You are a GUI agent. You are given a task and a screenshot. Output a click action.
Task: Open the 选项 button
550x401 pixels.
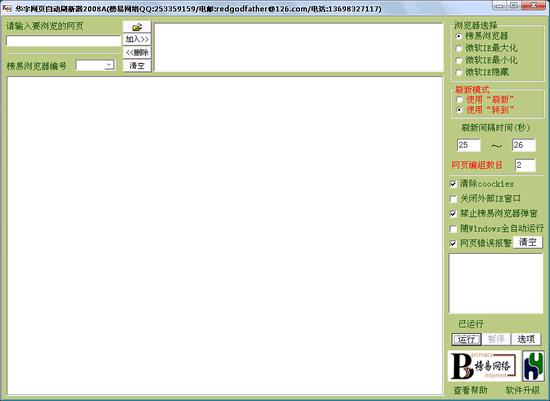point(526,339)
